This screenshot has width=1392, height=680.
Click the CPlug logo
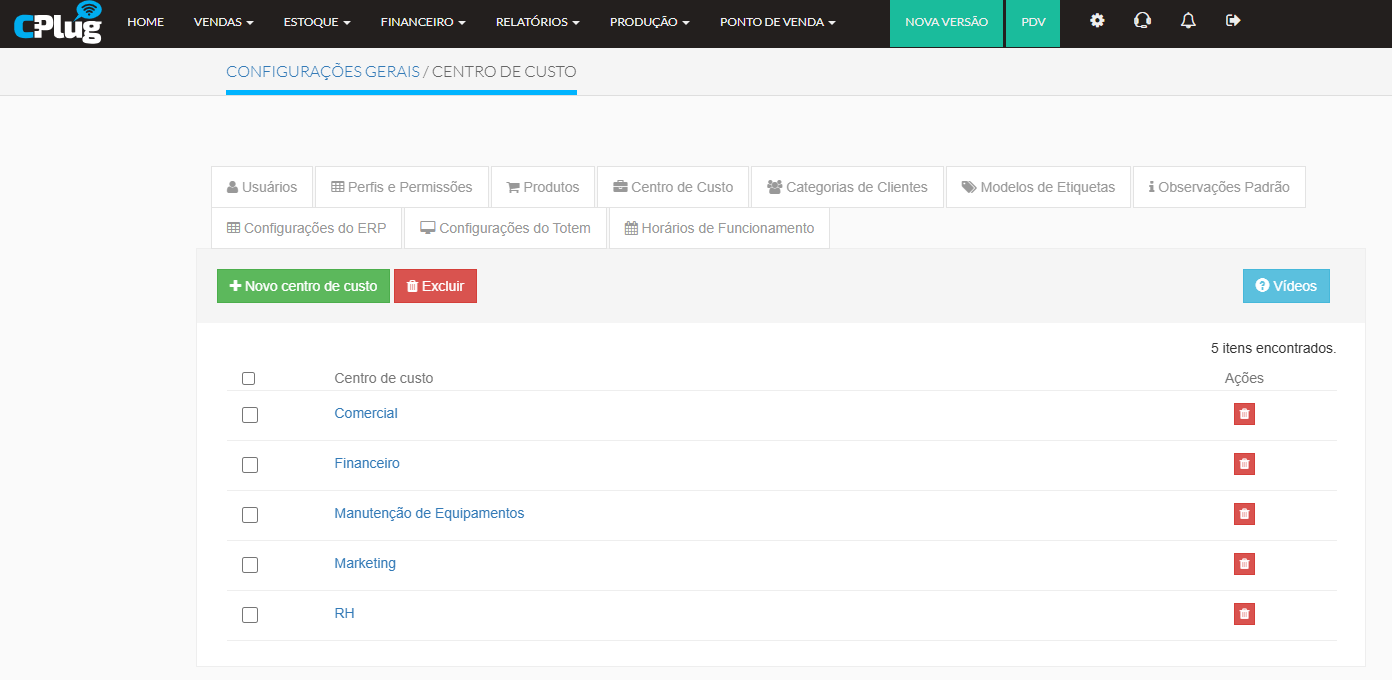pos(58,23)
